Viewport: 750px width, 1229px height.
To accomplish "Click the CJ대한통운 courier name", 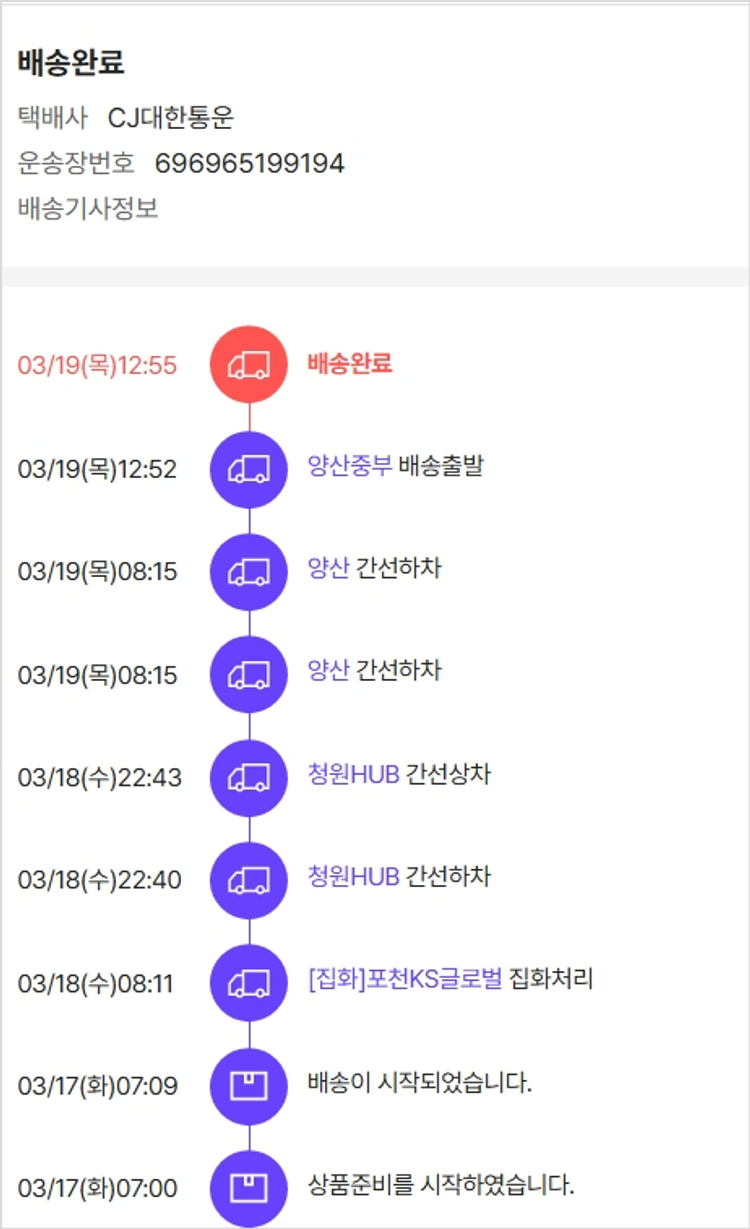I will [171, 118].
